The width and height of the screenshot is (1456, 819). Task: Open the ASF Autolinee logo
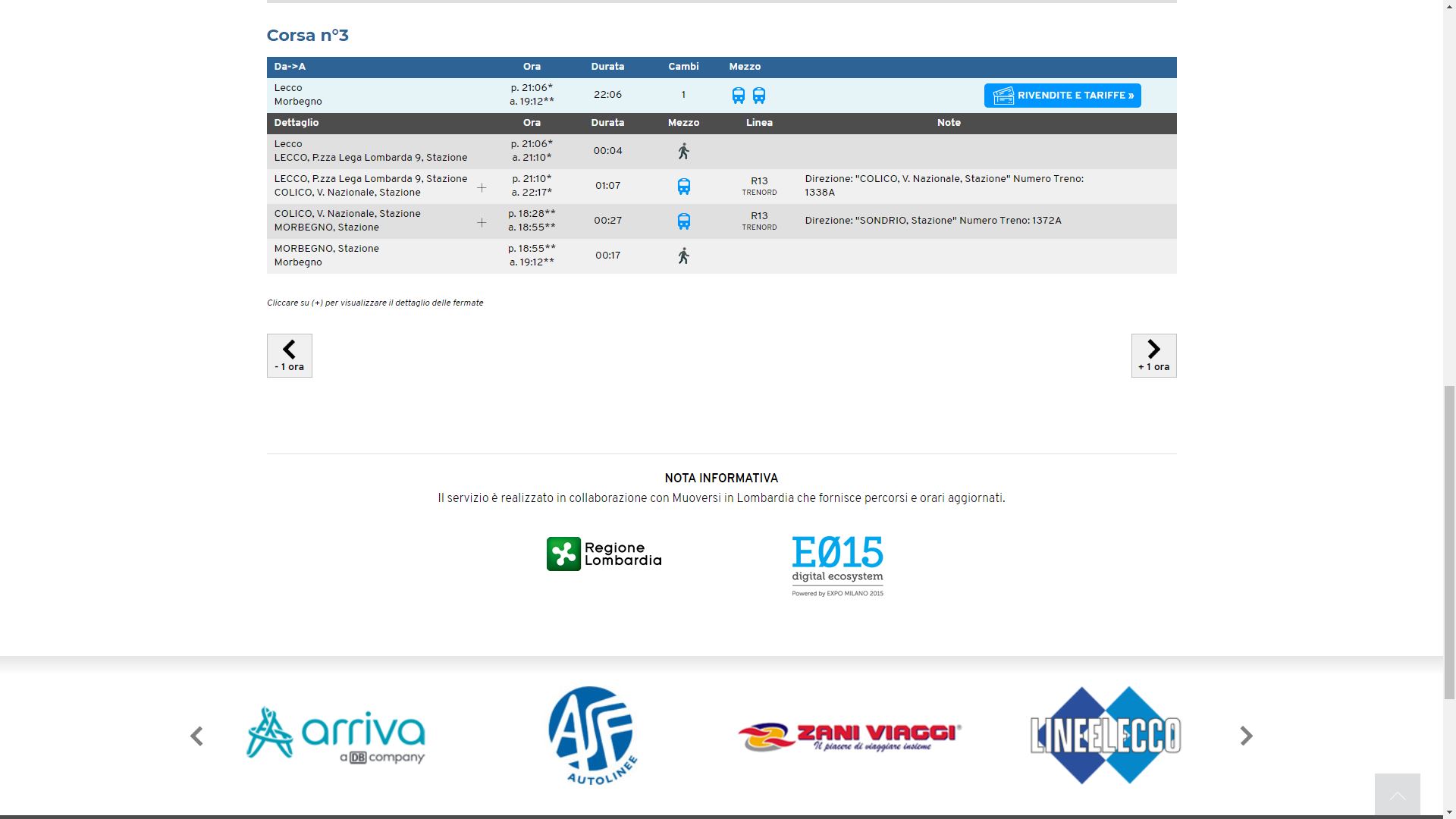click(592, 736)
